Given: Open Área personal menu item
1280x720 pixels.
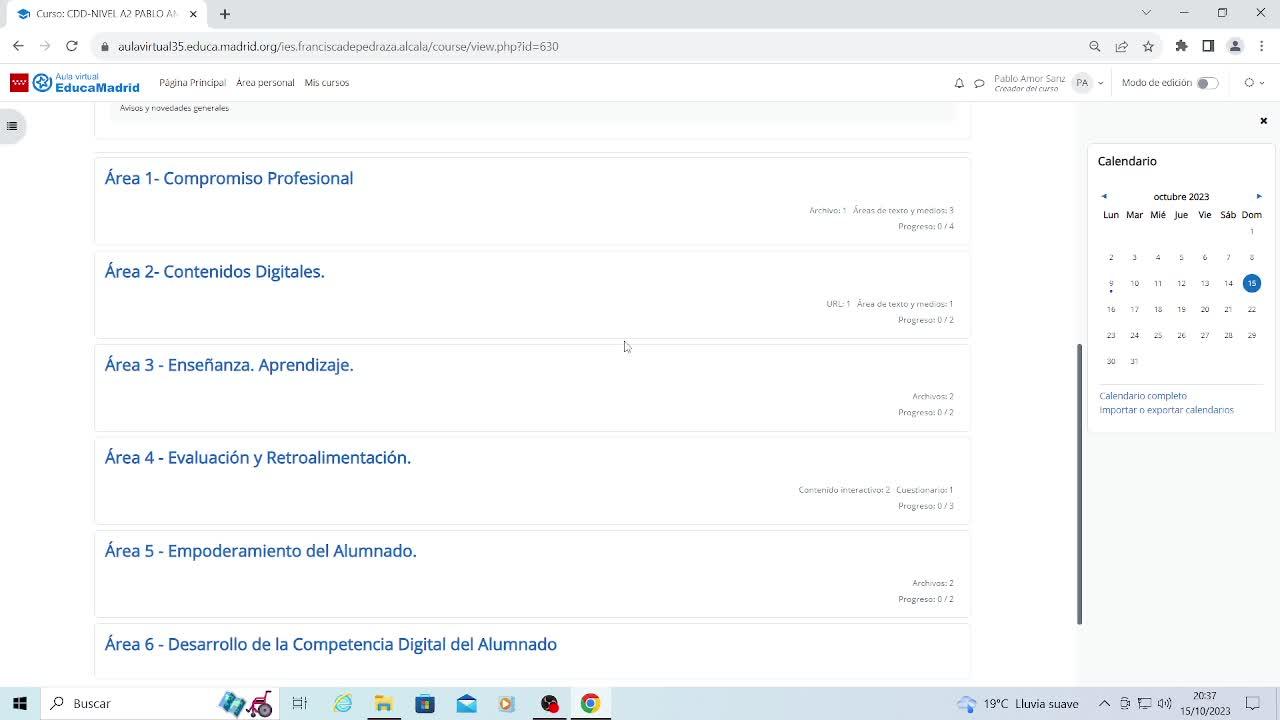Looking at the screenshot, I should [265, 83].
